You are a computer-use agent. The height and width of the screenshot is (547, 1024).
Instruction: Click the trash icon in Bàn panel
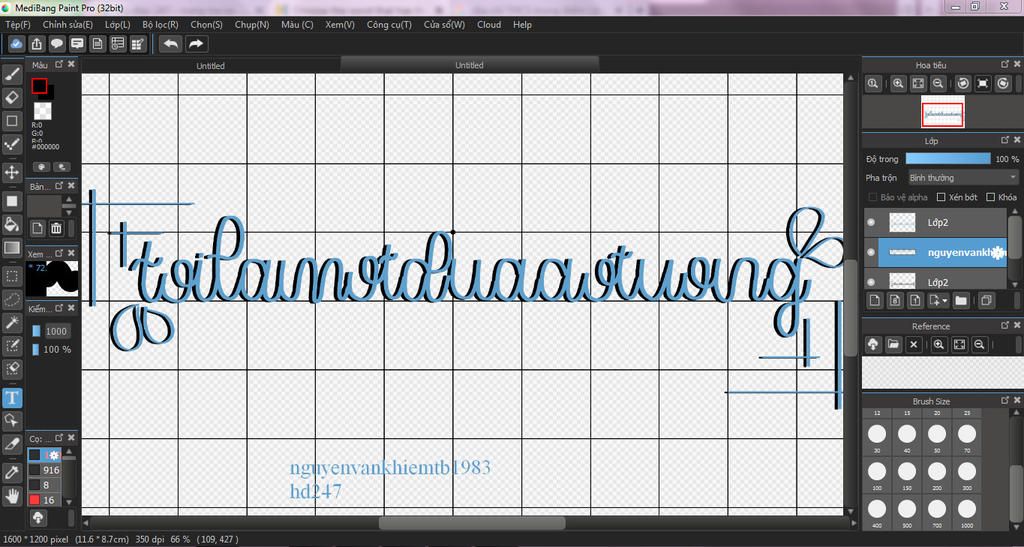(56, 228)
